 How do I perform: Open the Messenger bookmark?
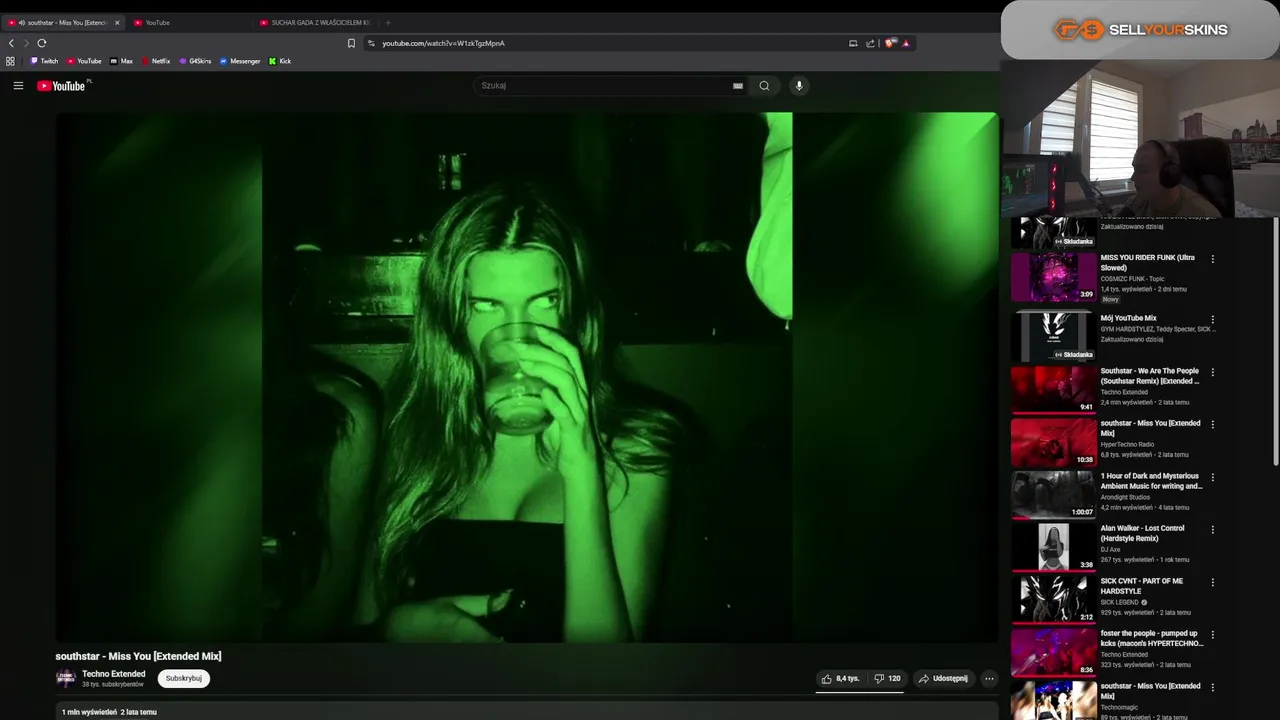pos(240,61)
